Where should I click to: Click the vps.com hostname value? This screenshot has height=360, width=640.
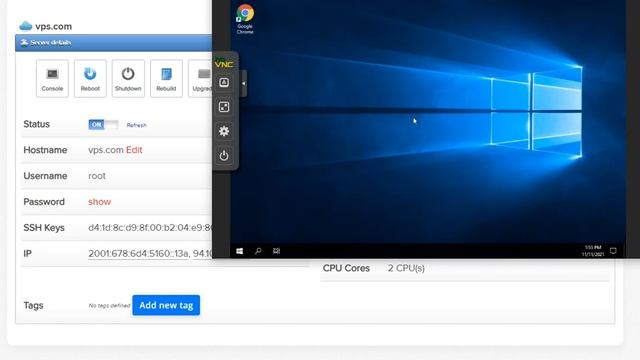point(106,150)
